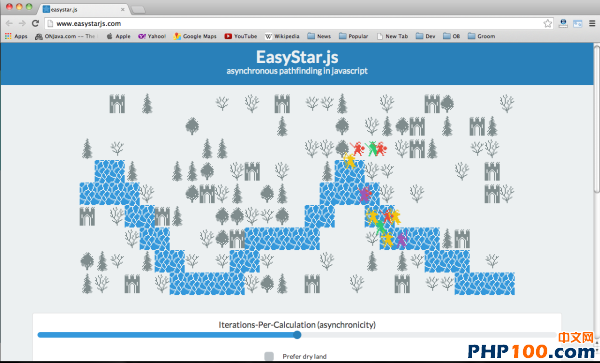Click the Iterations-Per-Calculation slider handle
This screenshot has width=600, height=363.
[x=297, y=335]
